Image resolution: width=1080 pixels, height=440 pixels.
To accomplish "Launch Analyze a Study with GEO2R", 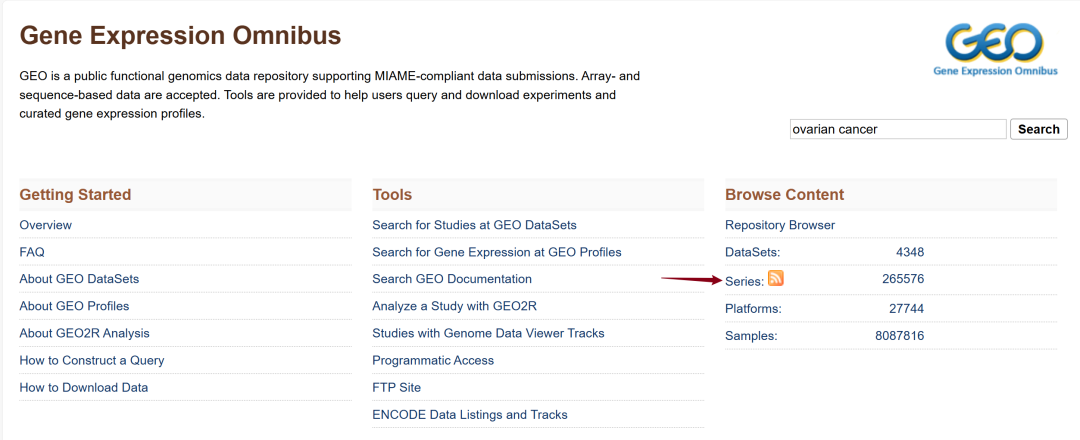I will pos(454,306).
